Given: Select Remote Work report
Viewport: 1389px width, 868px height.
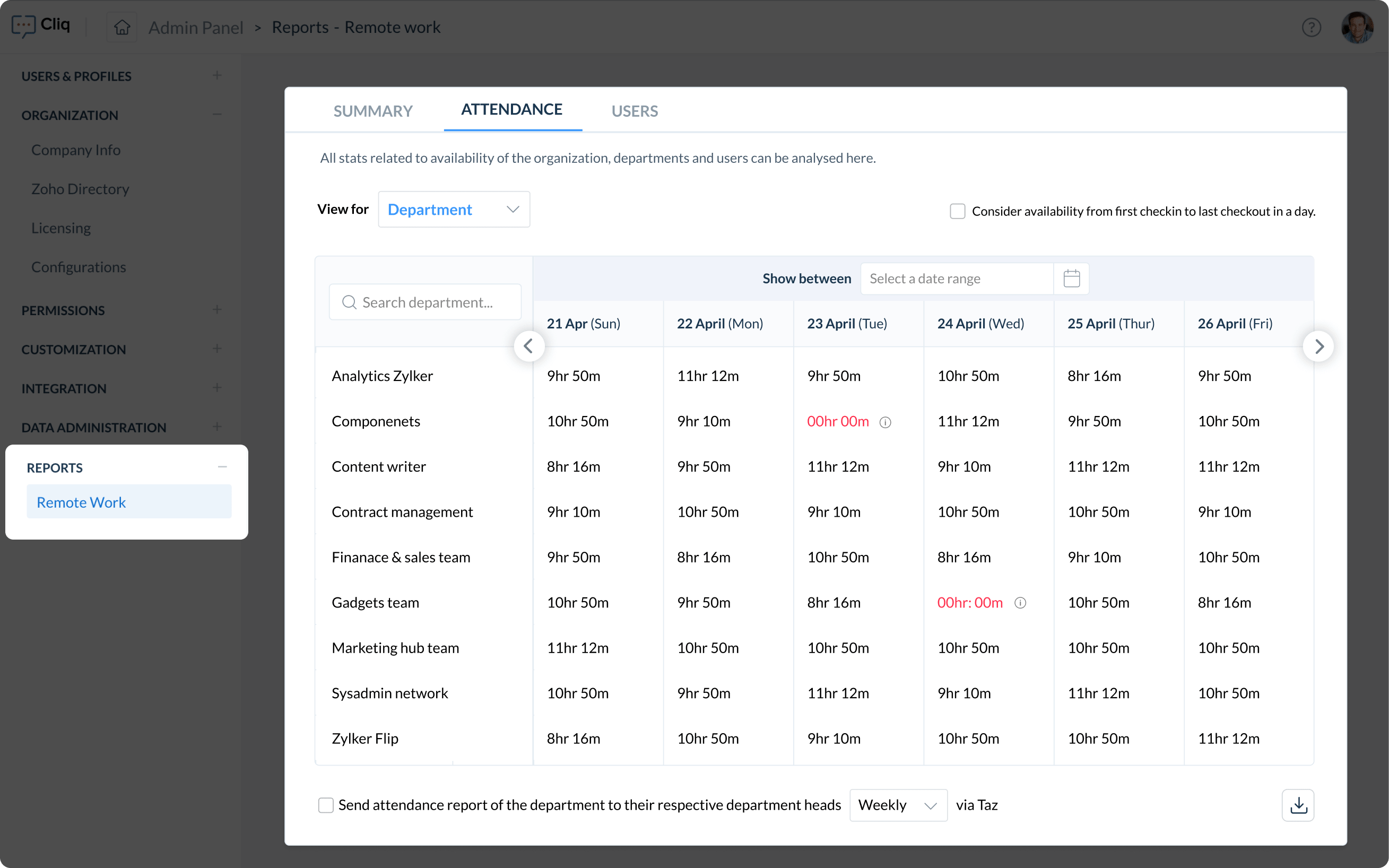Looking at the screenshot, I should [128, 502].
